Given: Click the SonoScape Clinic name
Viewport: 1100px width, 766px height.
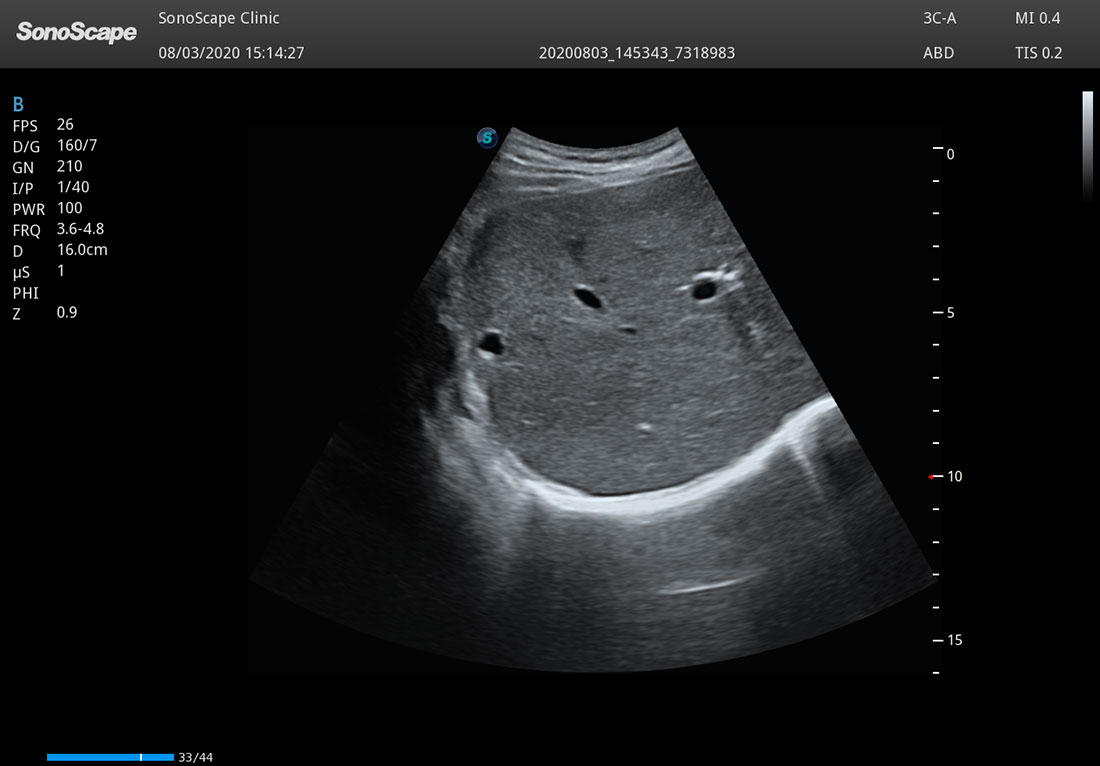Looking at the screenshot, I should [x=219, y=18].
